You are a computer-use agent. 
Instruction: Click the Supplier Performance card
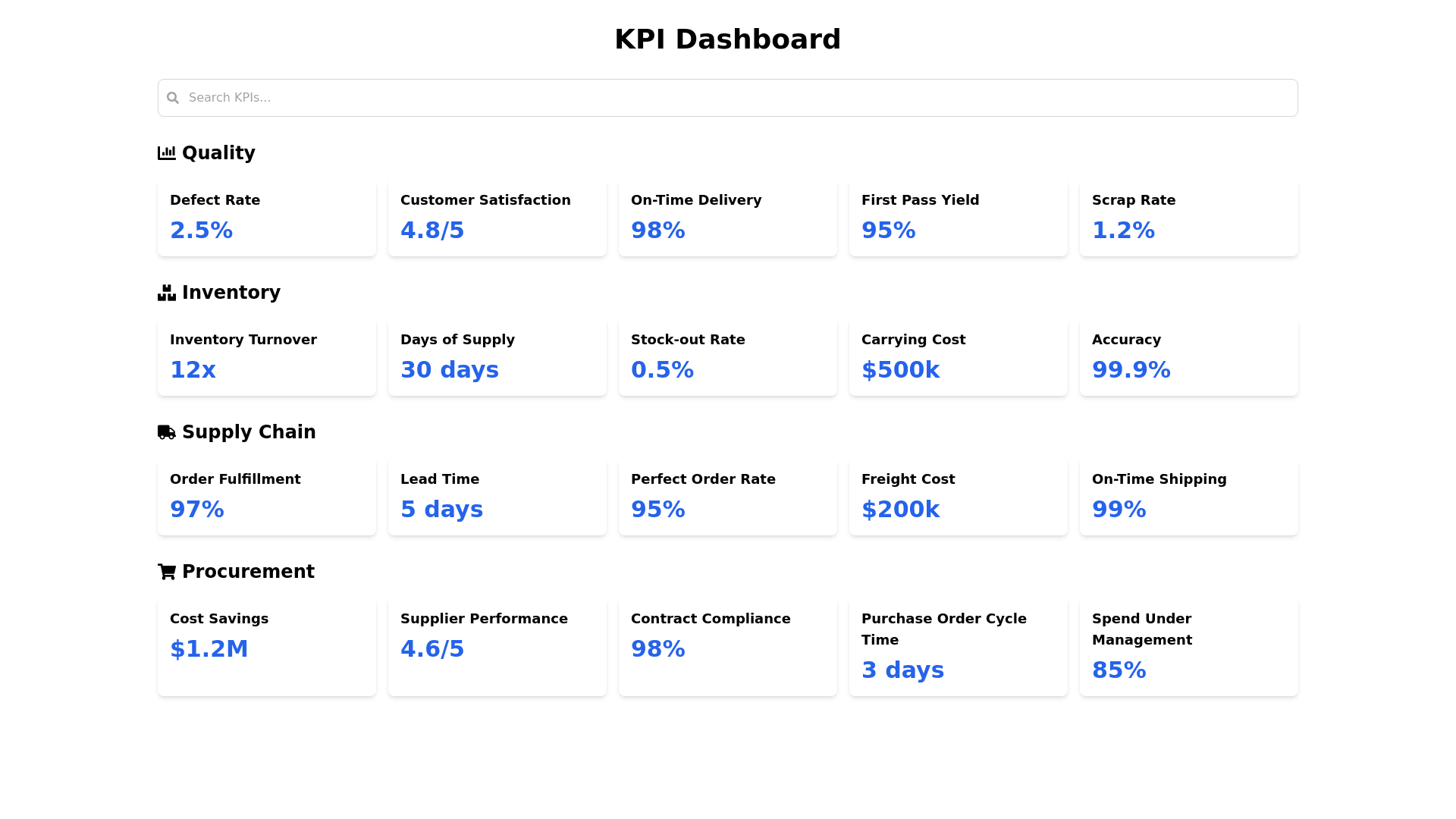[497, 646]
